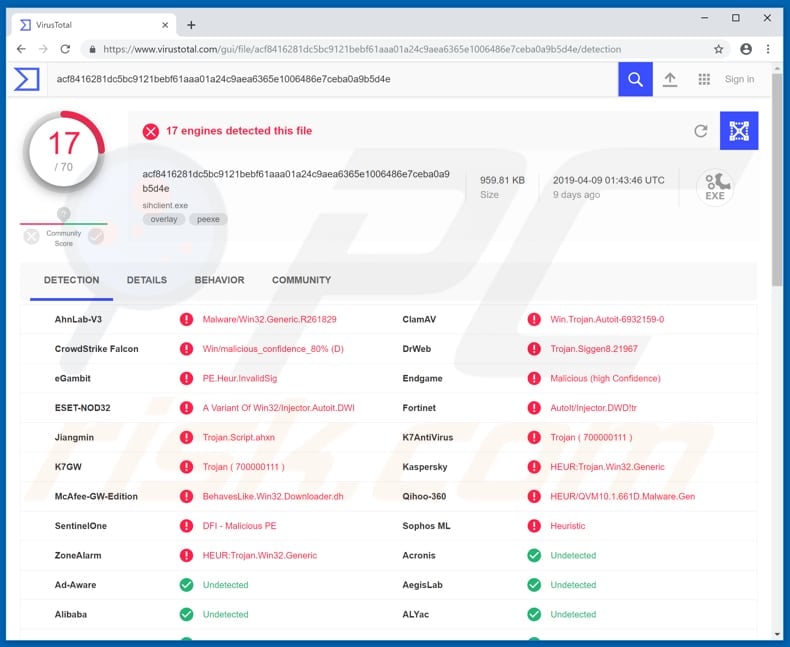790x647 pixels.
Task: Click Acronis green undetected checkmark
Action: tap(534, 555)
